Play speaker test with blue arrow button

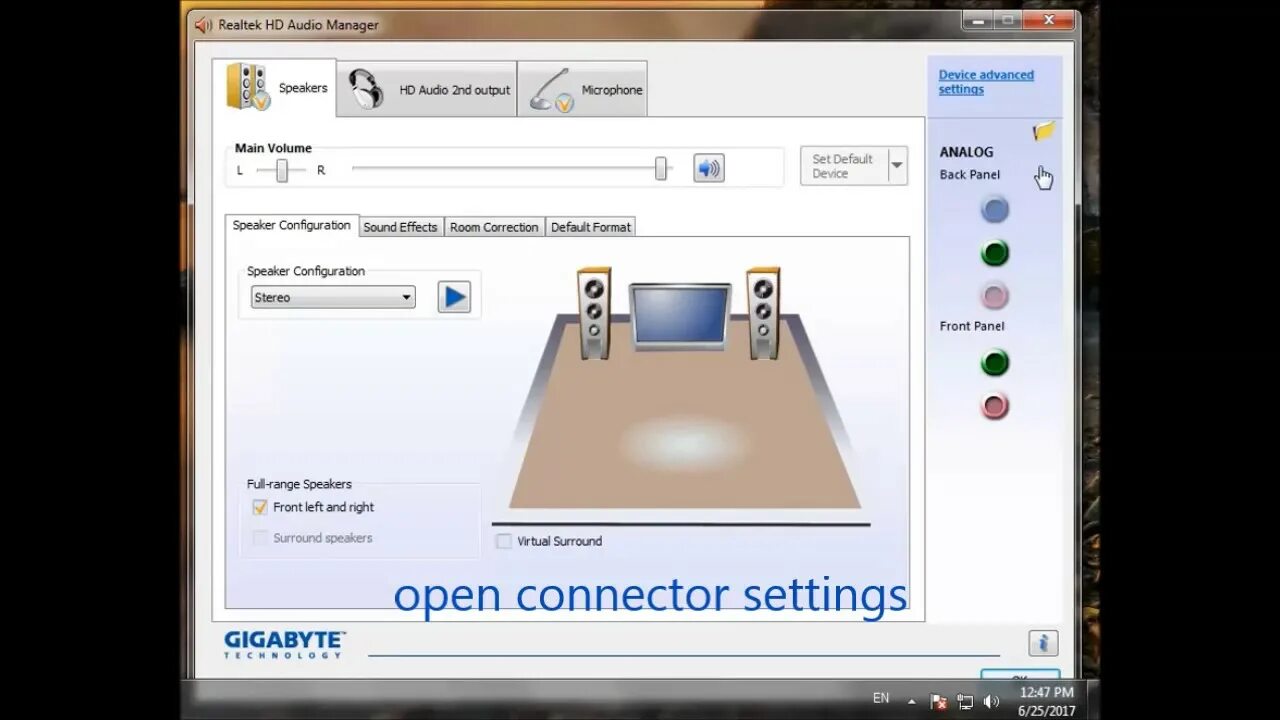454,297
